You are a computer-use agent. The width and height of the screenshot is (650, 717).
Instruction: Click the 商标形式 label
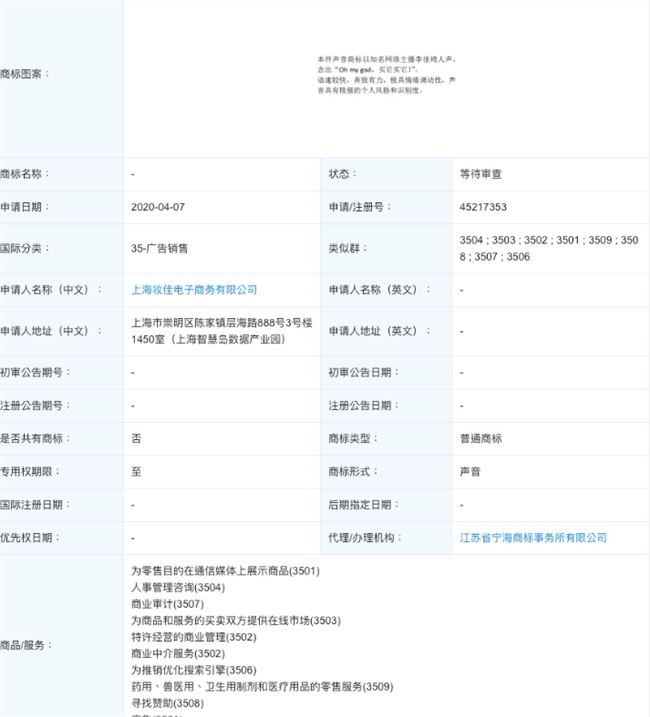(x=353, y=472)
